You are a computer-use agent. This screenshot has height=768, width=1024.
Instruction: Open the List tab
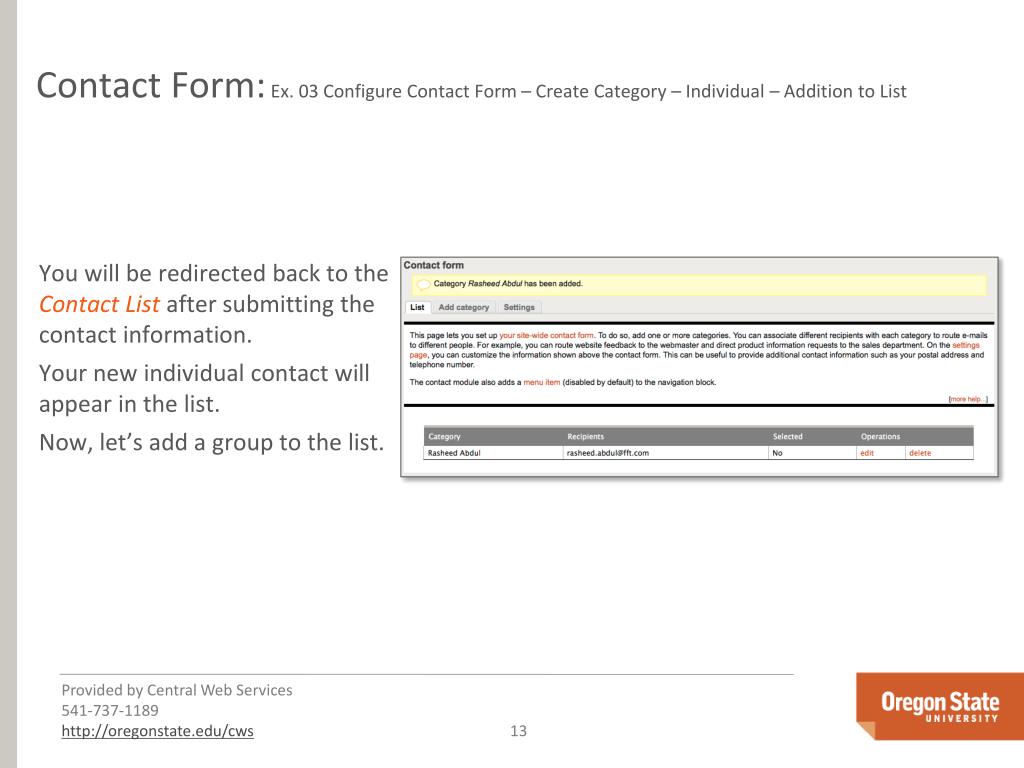pos(417,308)
